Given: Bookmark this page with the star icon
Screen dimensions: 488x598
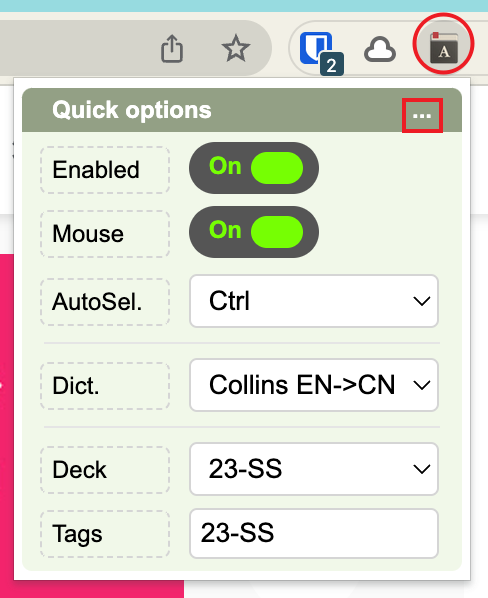Looking at the screenshot, I should tap(236, 48).
